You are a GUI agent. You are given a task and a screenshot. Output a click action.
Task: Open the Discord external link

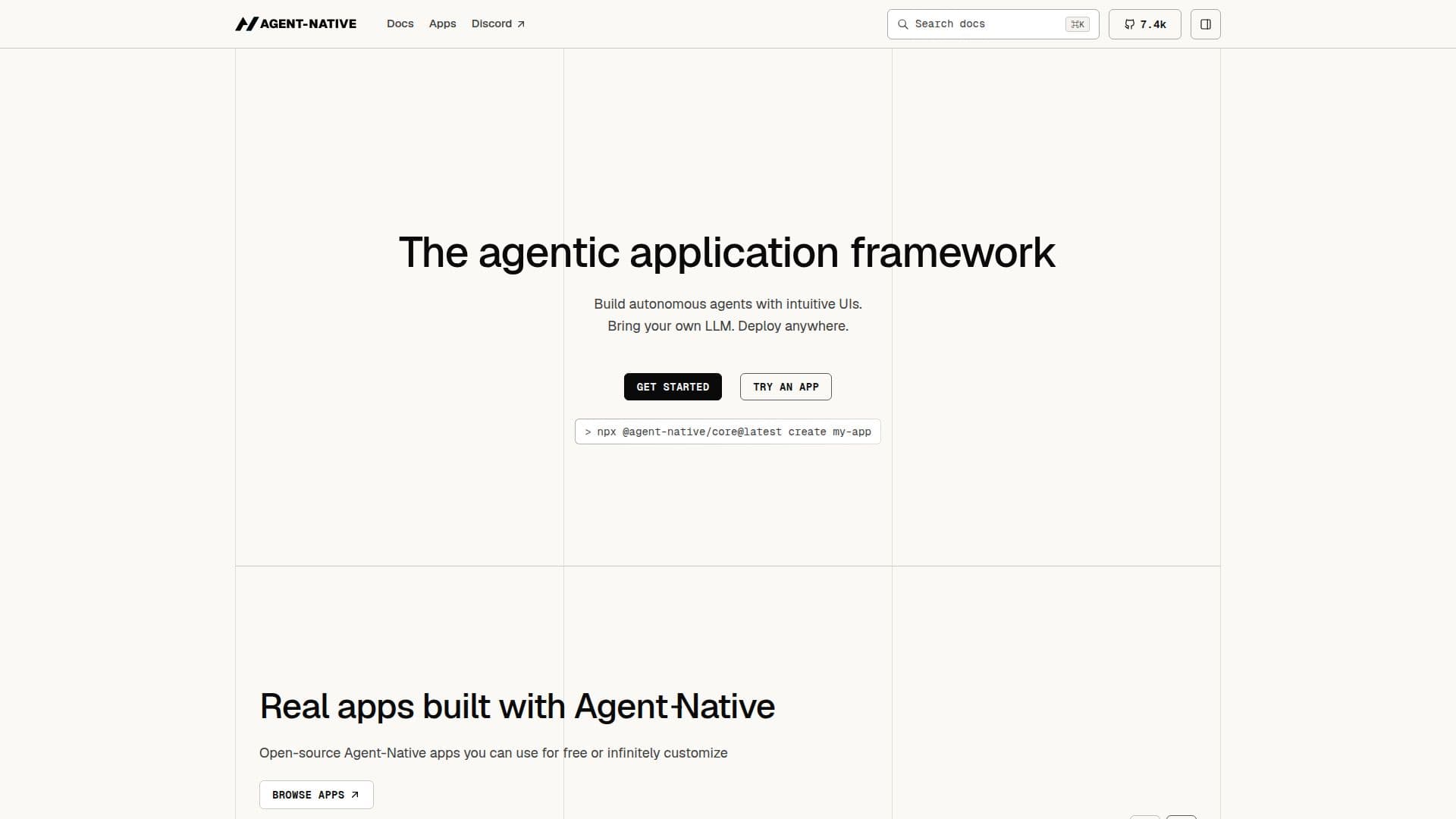(498, 24)
